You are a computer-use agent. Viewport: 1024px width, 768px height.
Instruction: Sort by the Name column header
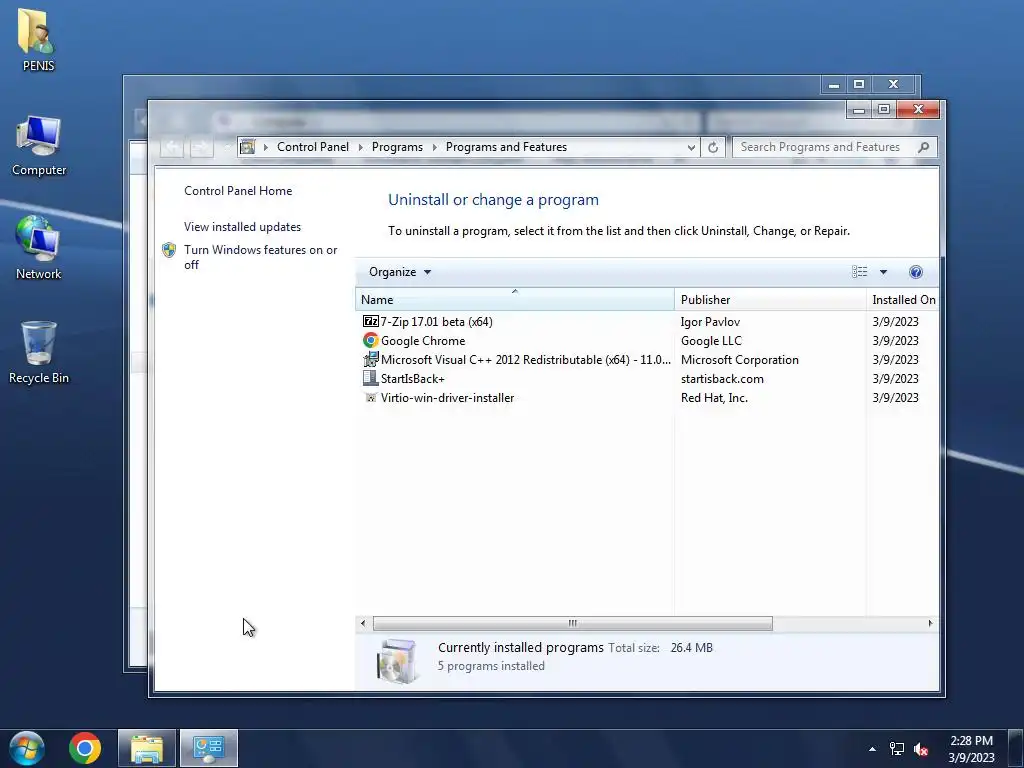point(515,299)
